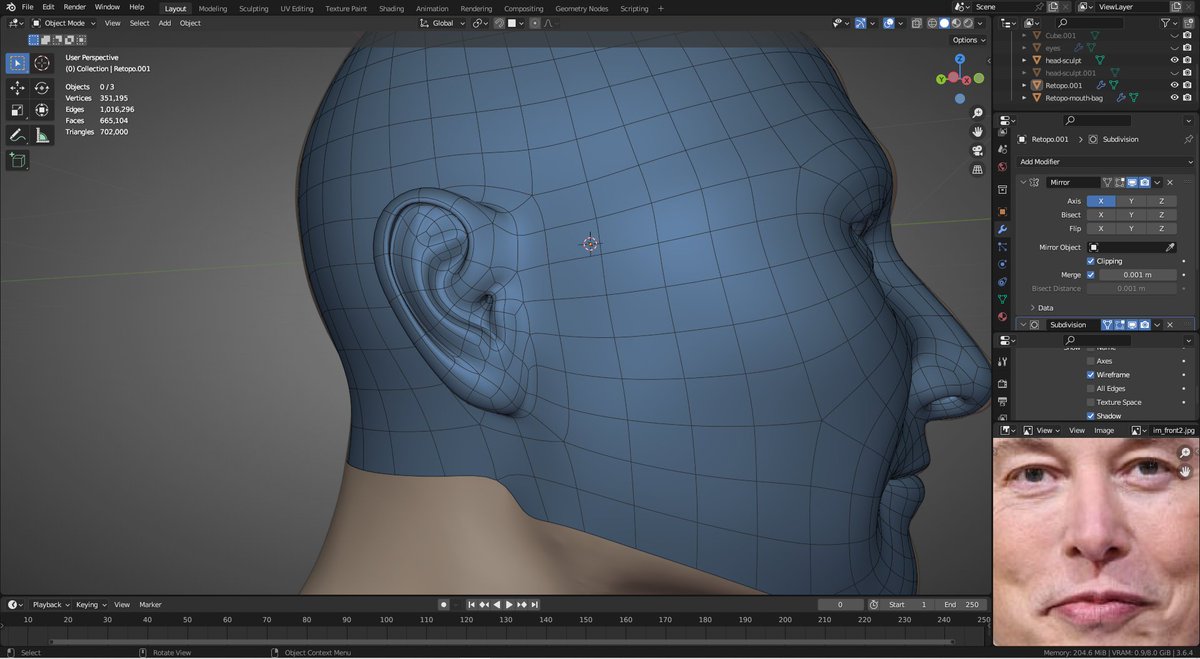The width and height of the screenshot is (1200, 659).
Task: Open the Add Modifier dropdown
Action: 1105,162
